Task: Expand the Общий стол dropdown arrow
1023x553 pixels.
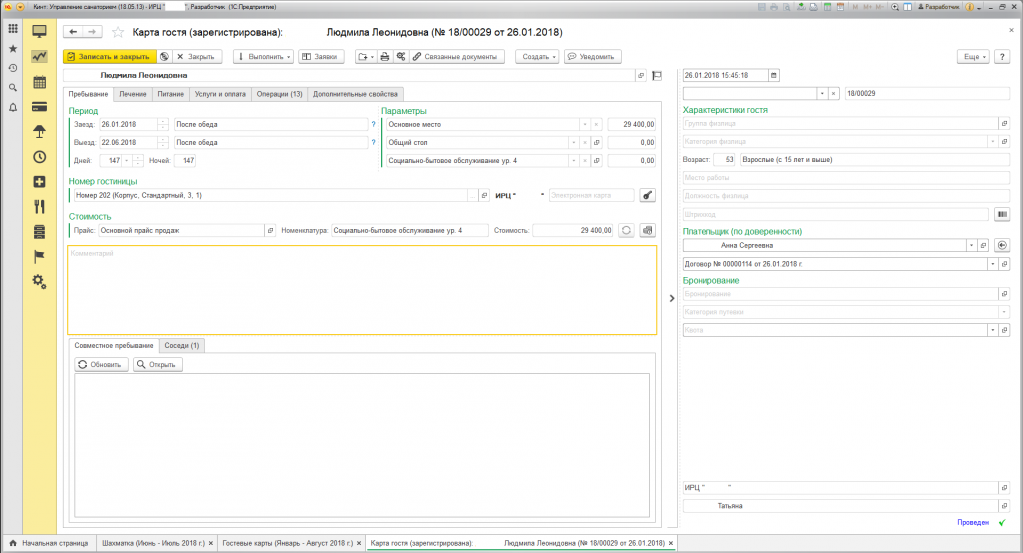Action: coord(574,142)
